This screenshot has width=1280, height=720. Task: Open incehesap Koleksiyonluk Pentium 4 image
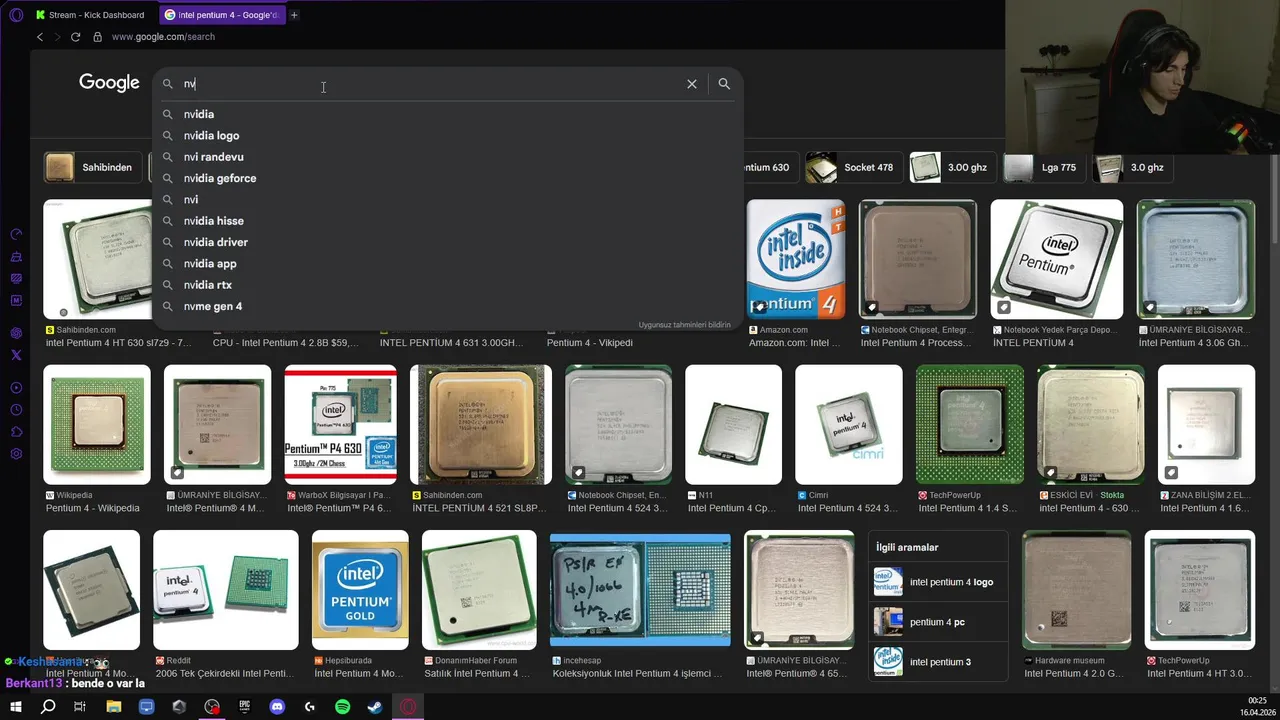(640, 590)
